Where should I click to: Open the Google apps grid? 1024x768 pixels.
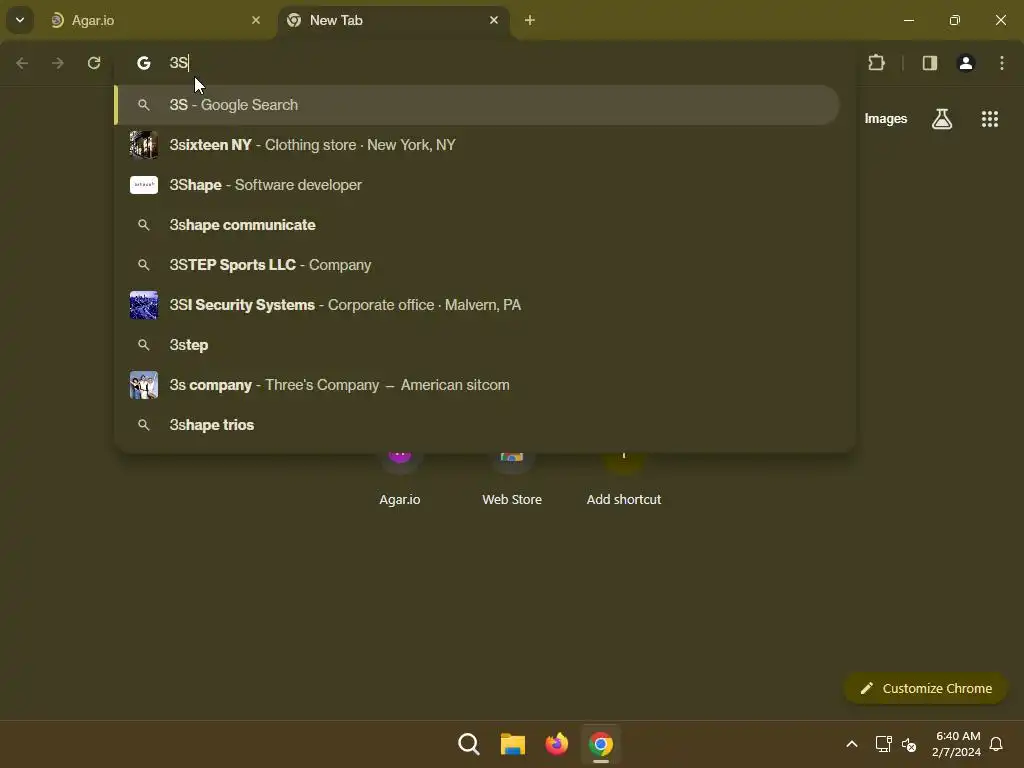[990, 119]
